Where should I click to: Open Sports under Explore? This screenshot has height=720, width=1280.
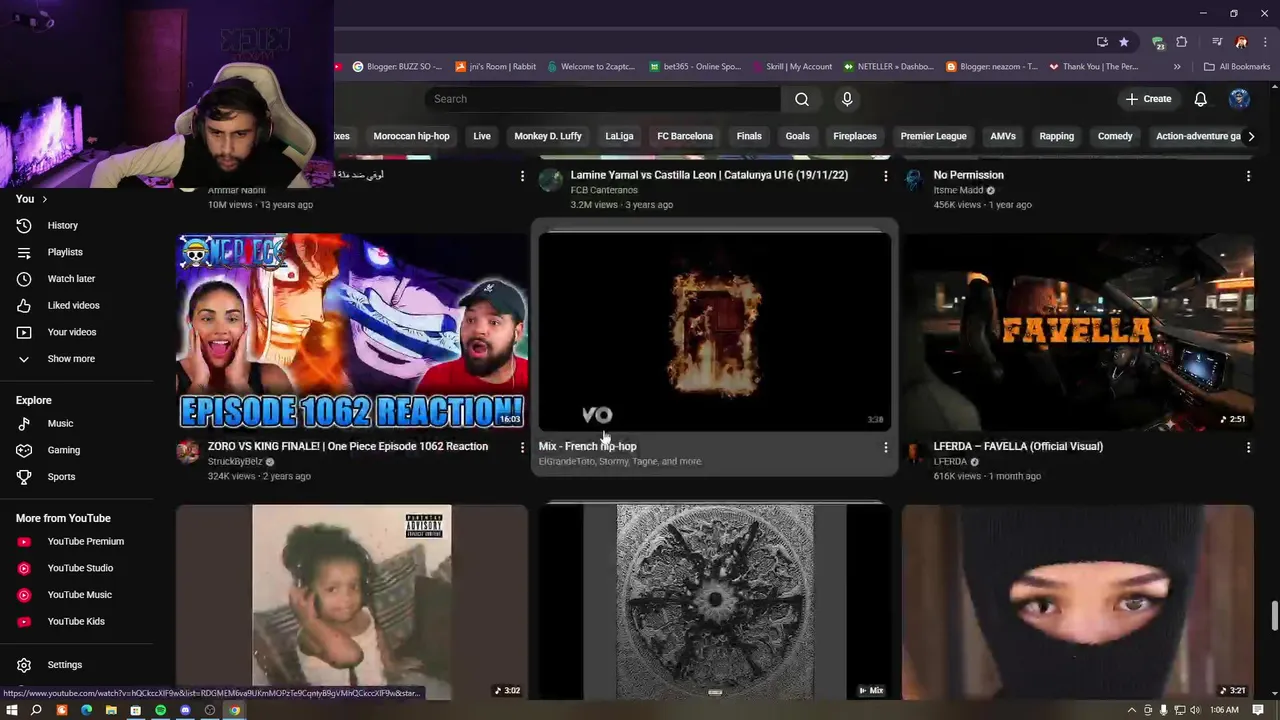(76, 477)
